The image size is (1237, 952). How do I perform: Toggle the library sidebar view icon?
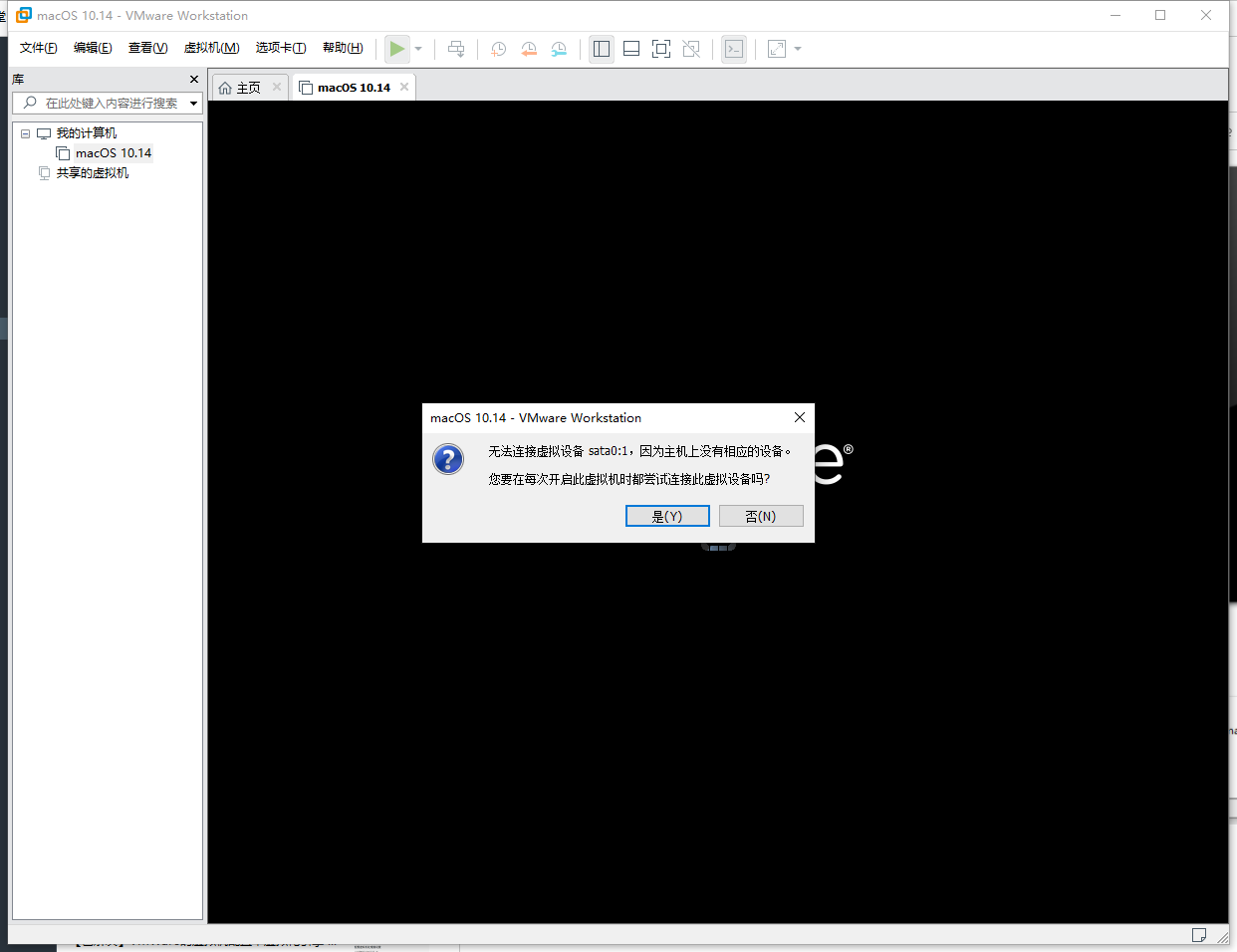[x=602, y=49]
